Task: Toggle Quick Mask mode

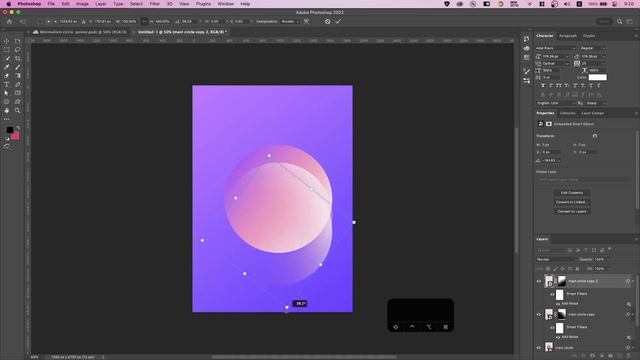Action: (x=7, y=146)
